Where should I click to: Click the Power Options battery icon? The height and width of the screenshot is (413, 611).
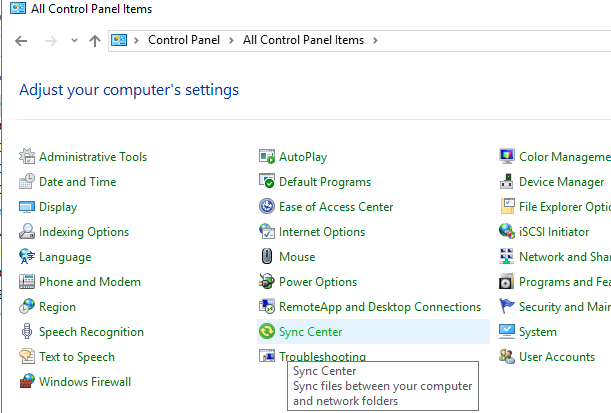[x=267, y=281]
